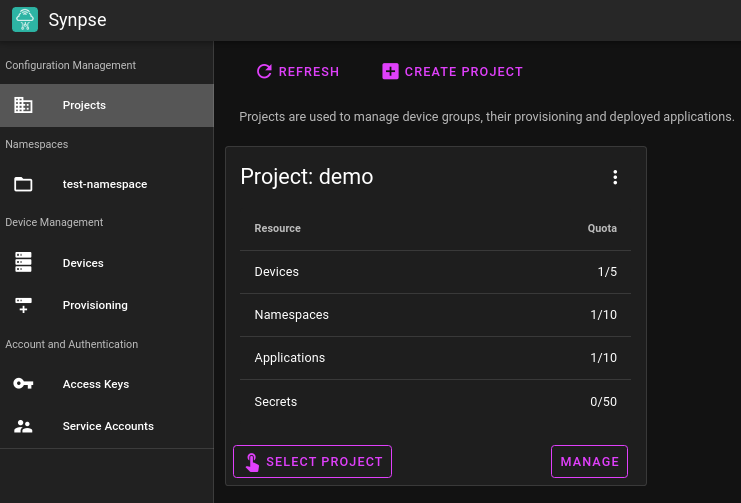The image size is (741, 503).
Task: Click the Provisioning icon in sidebar
Action: pyautogui.click(x=23, y=305)
